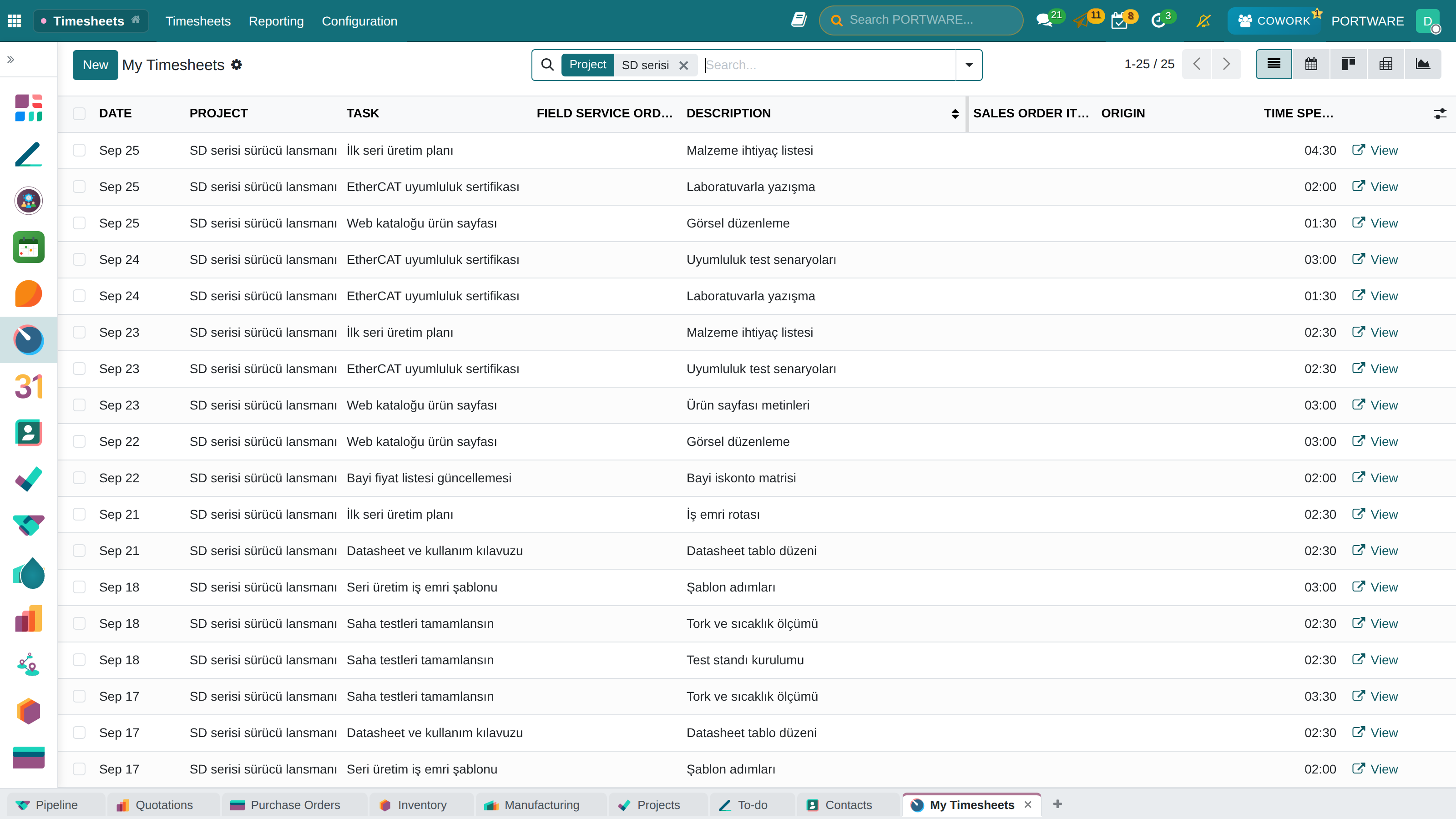Open the Knowledge book icon
1456x819 pixels.
(x=798, y=21)
